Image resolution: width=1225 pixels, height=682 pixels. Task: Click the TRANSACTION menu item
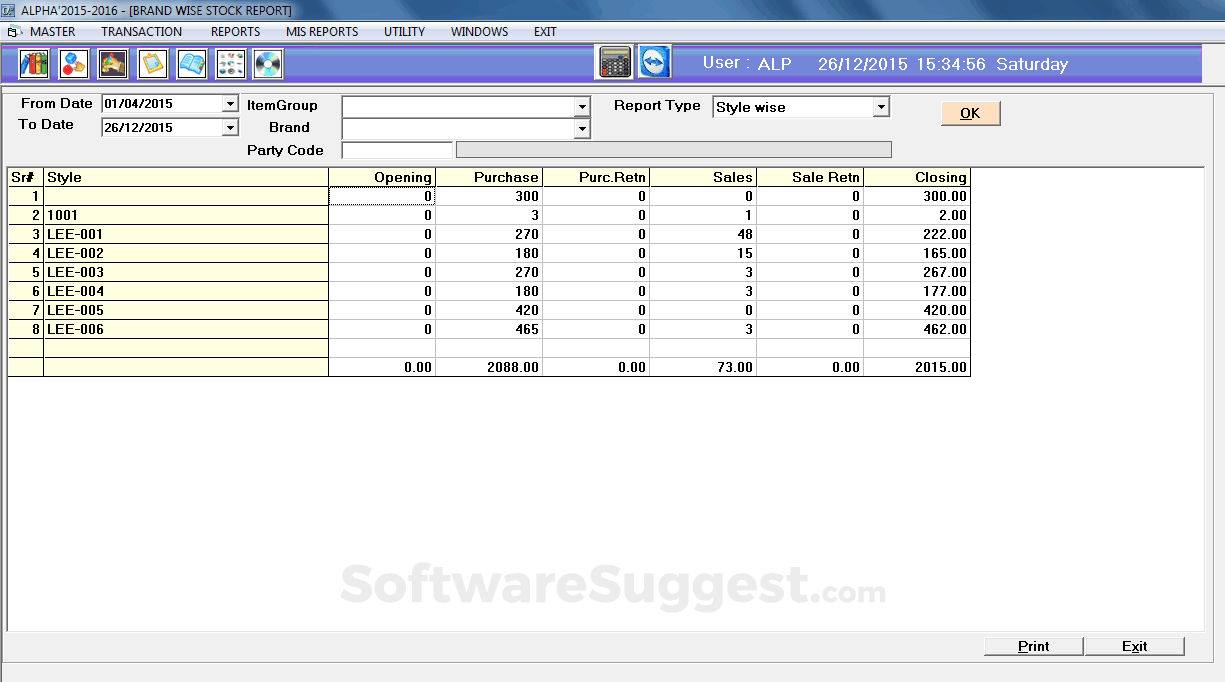pyautogui.click(x=141, y=31)
